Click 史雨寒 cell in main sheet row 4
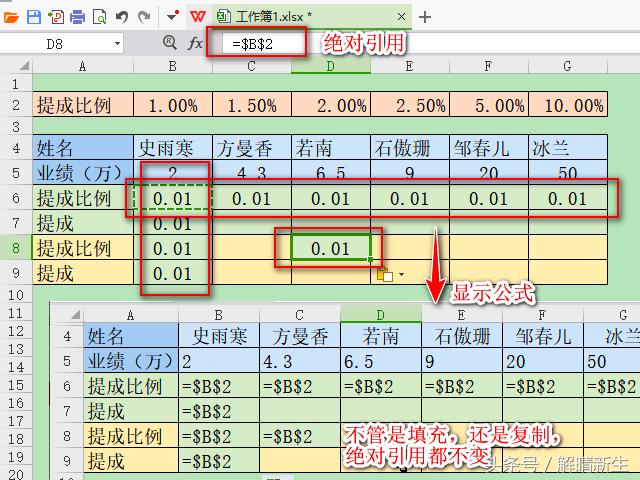 pos(173,147)
